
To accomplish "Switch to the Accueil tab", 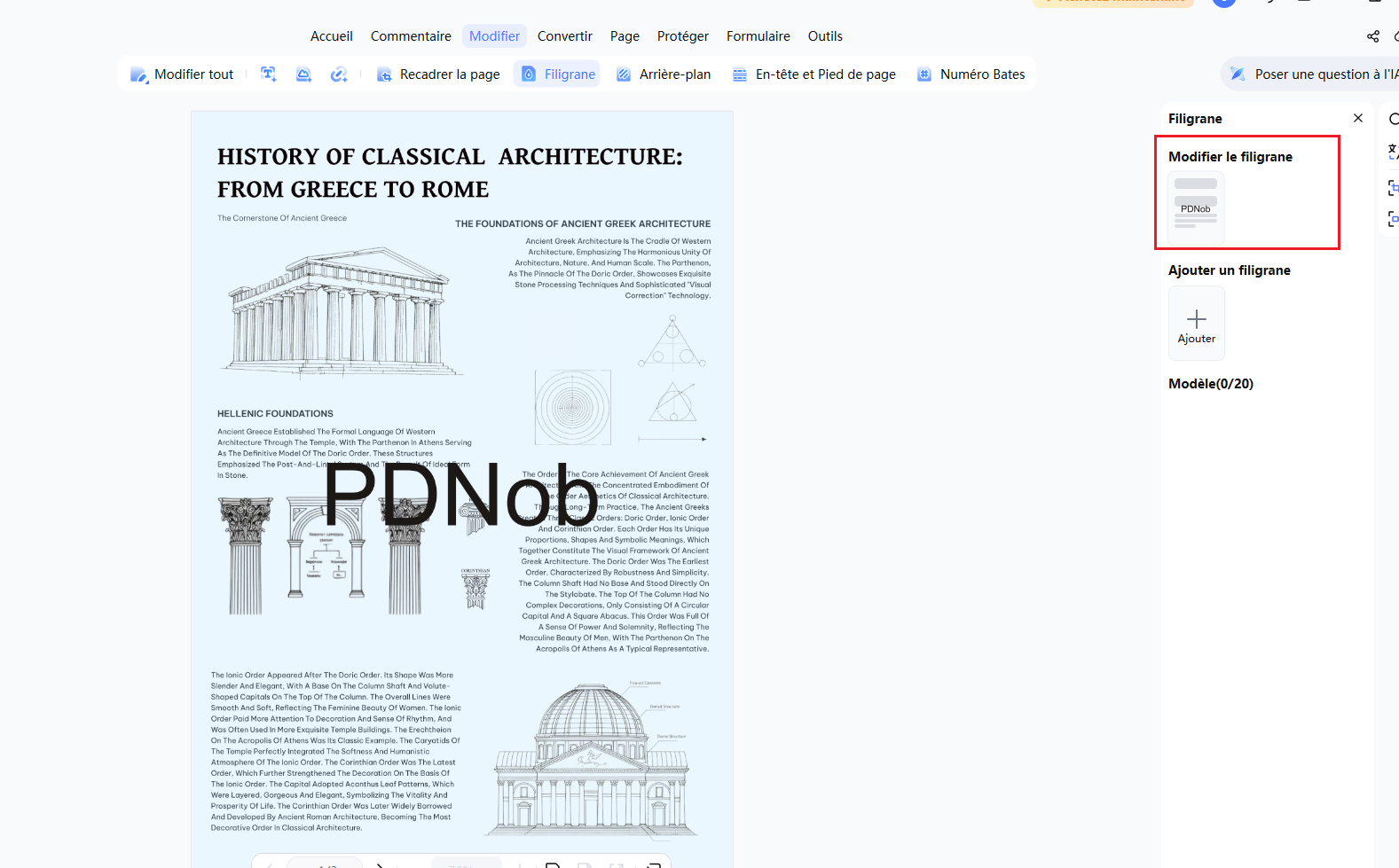I will [x=332, y=36].
